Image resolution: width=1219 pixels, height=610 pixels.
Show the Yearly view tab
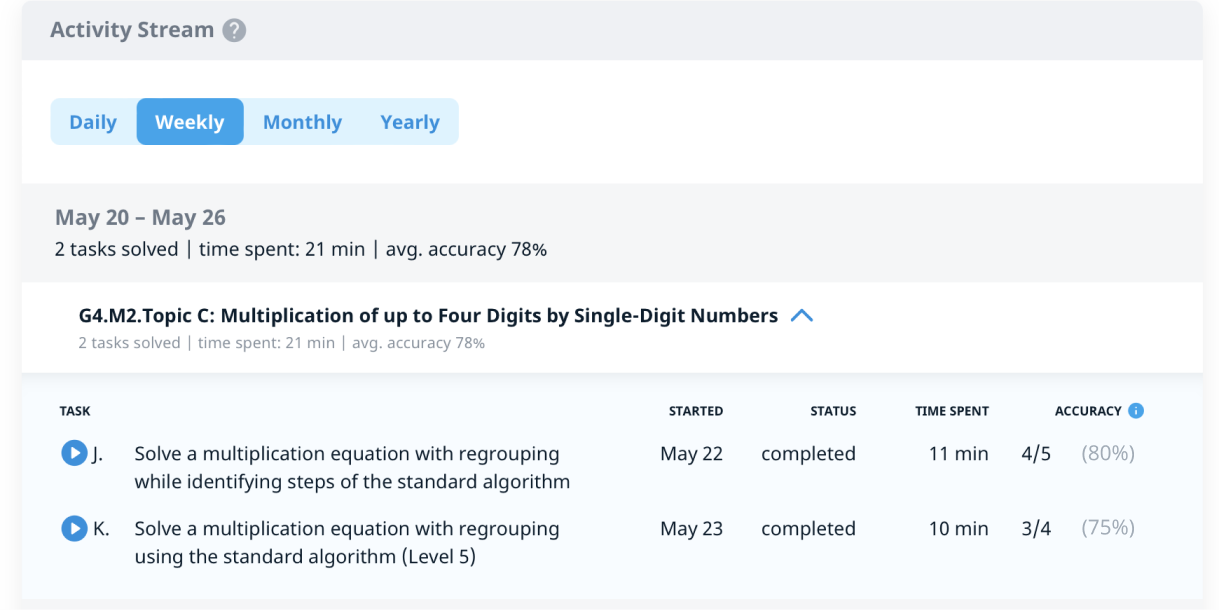[410, 122]
